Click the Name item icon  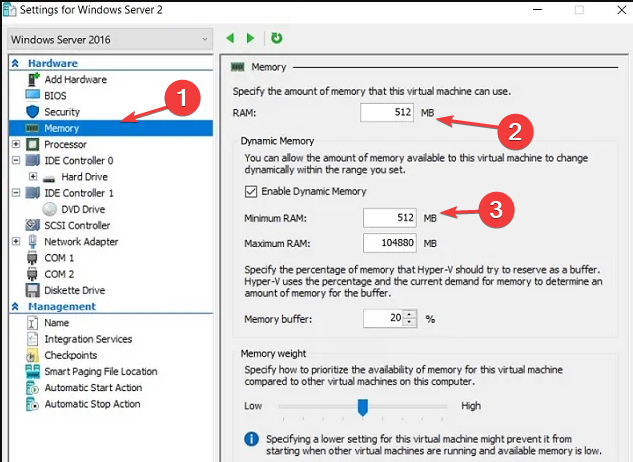coord(32,323)
